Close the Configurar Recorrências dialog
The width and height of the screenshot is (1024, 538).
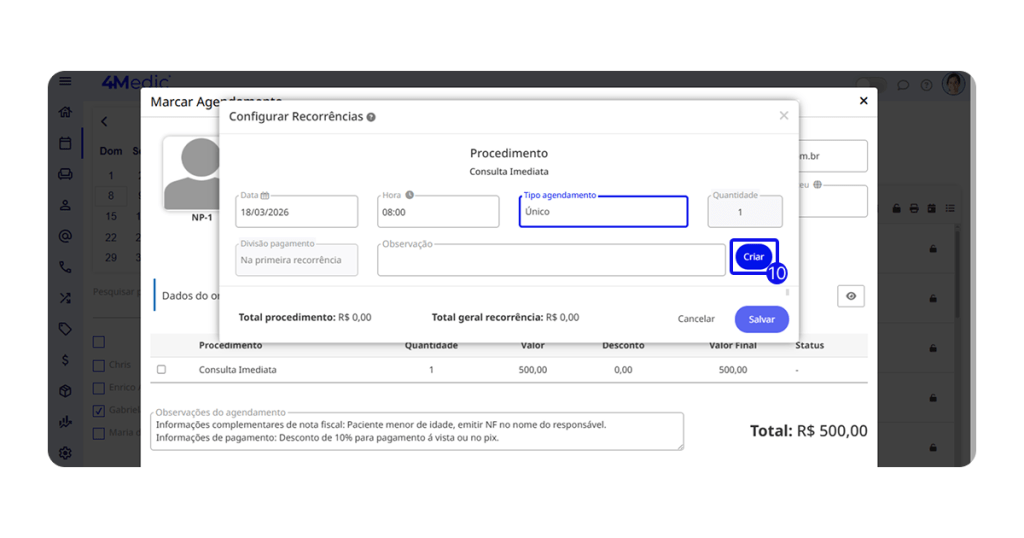point(783,116)
